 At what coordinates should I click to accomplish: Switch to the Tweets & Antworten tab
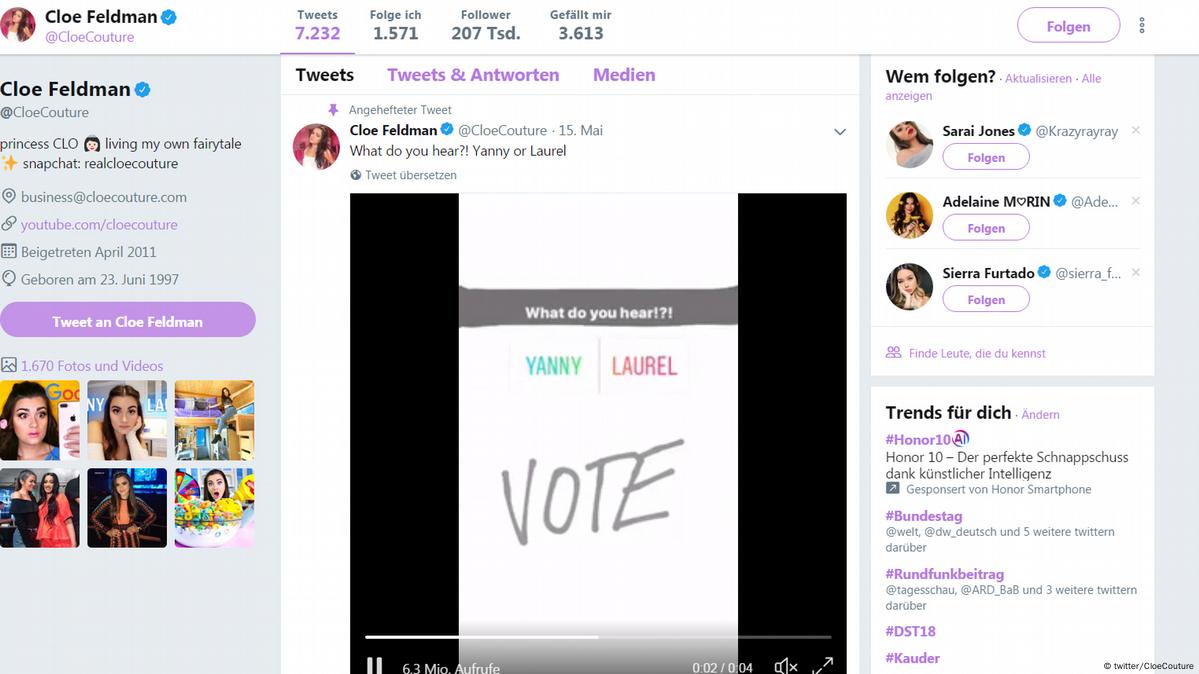[473, 75]
